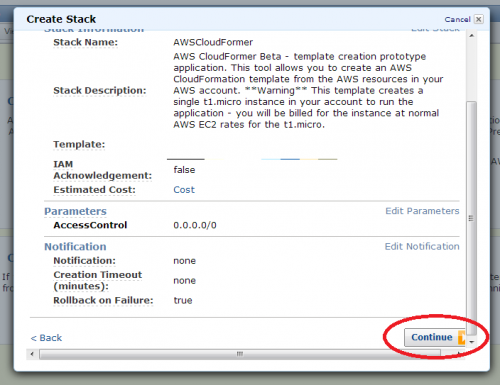The width and height of the screenshot is (500, 385).
Task: Select the Notification section heading
Action: coord(75,247)
